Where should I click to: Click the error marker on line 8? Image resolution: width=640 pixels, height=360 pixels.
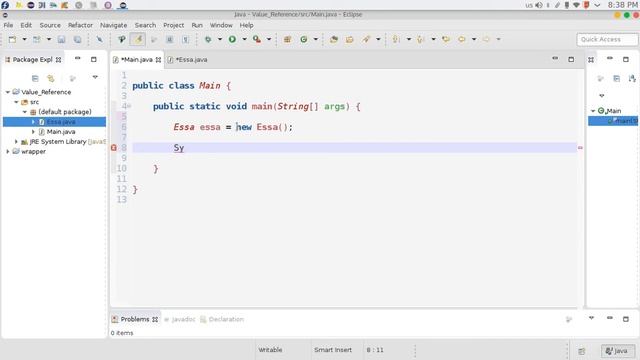pyautogui.click(x=114, y=148)
